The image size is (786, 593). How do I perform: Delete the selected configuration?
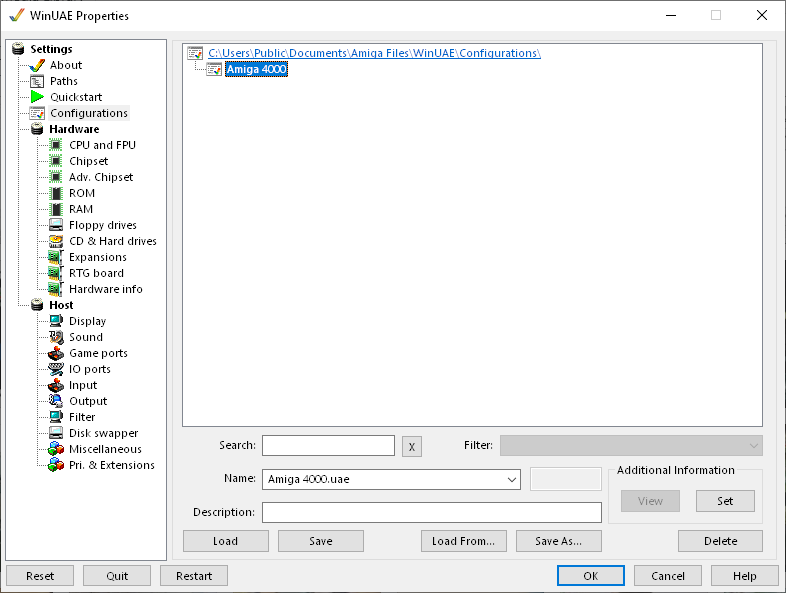point(720,541)
